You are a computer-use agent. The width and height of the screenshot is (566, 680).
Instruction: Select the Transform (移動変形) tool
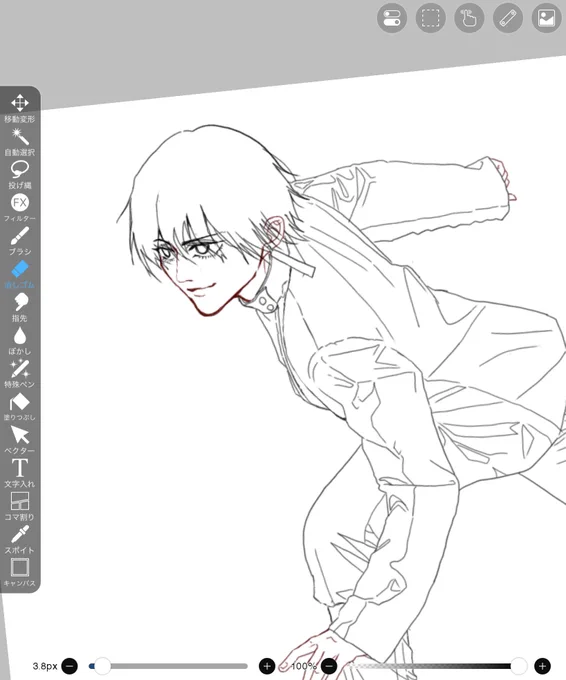(20, 108)
